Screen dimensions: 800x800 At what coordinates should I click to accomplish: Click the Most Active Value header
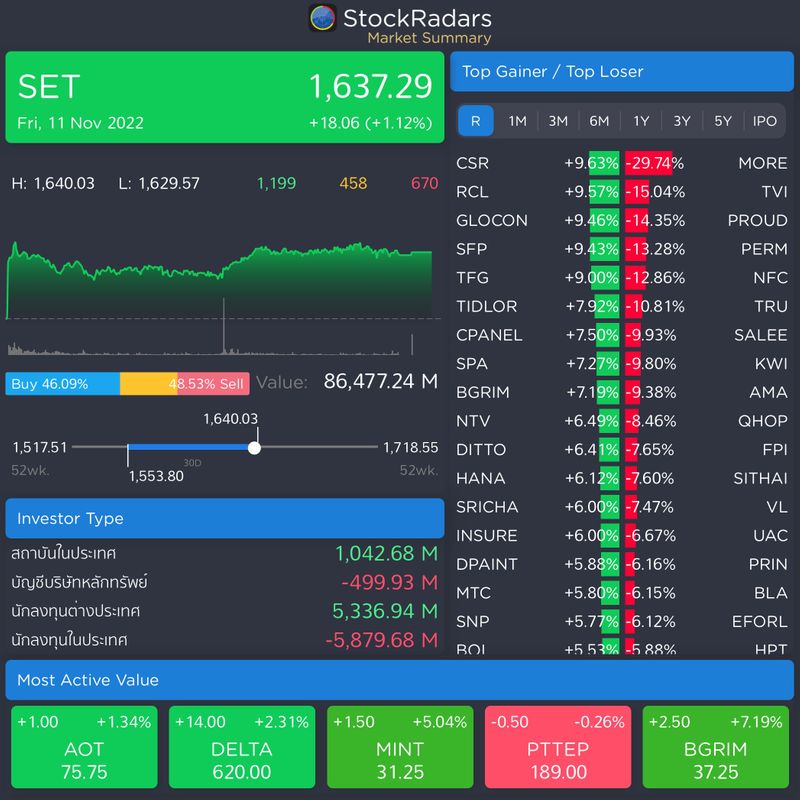[400, 680]
